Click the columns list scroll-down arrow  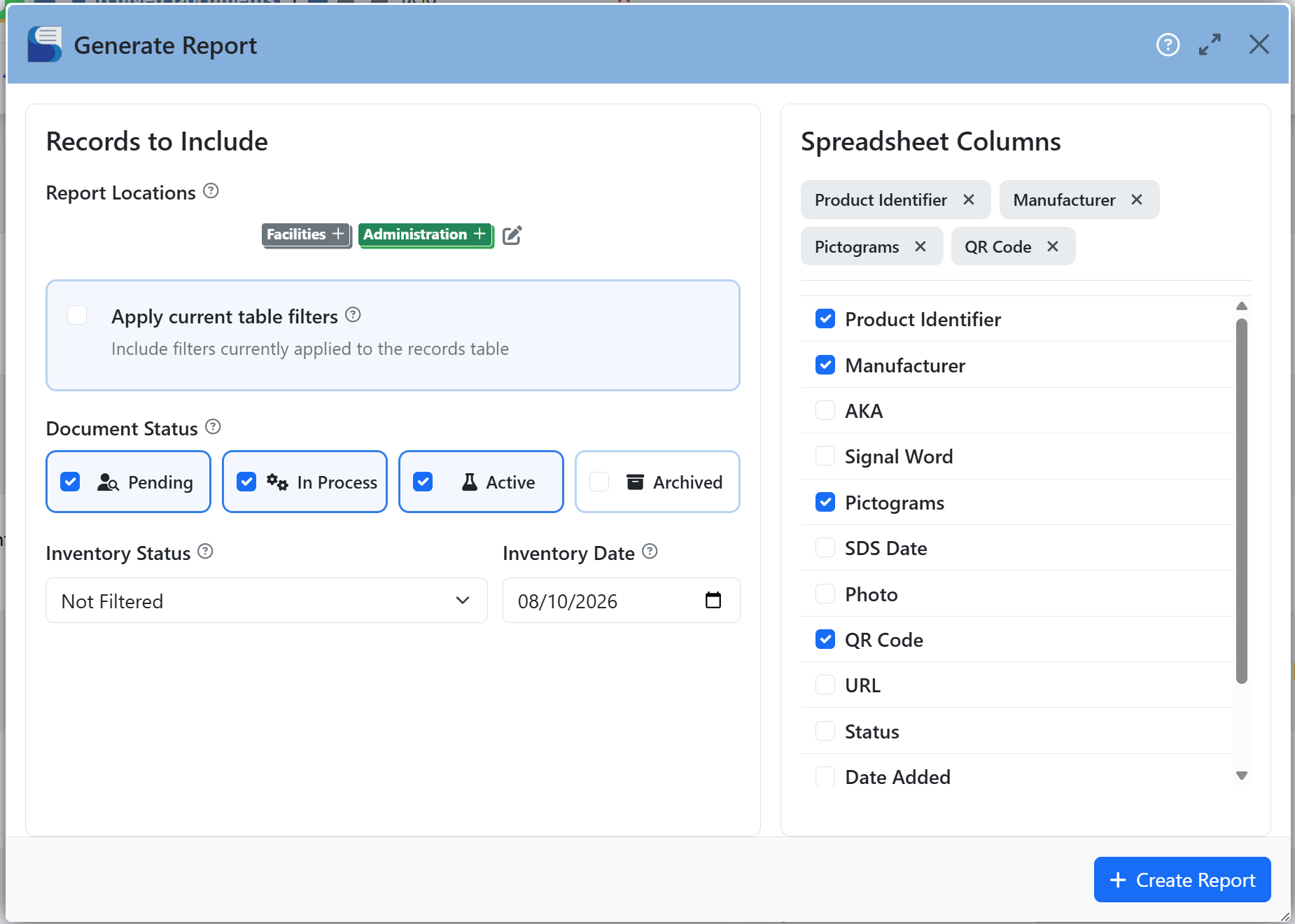(1242, 776)
